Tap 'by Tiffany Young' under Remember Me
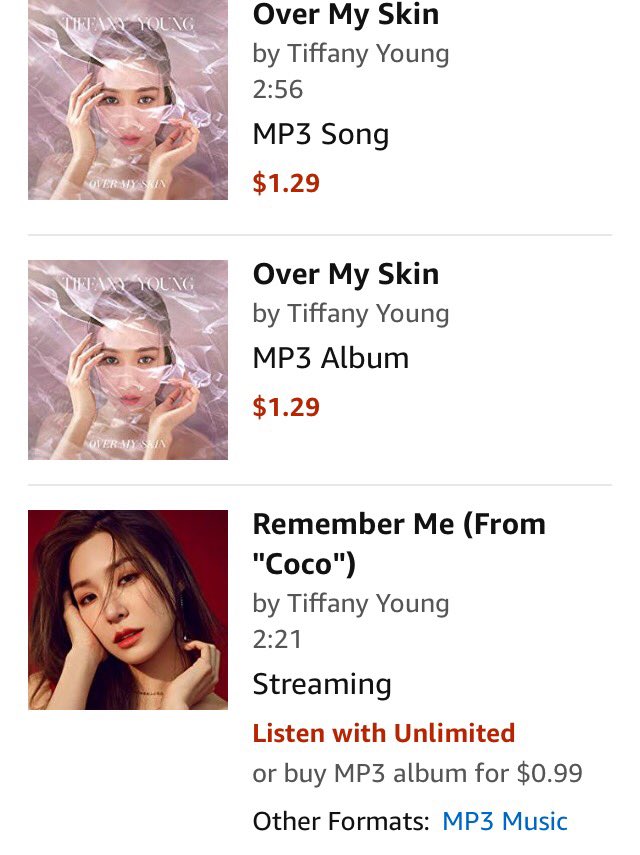 tap(350, 603)
